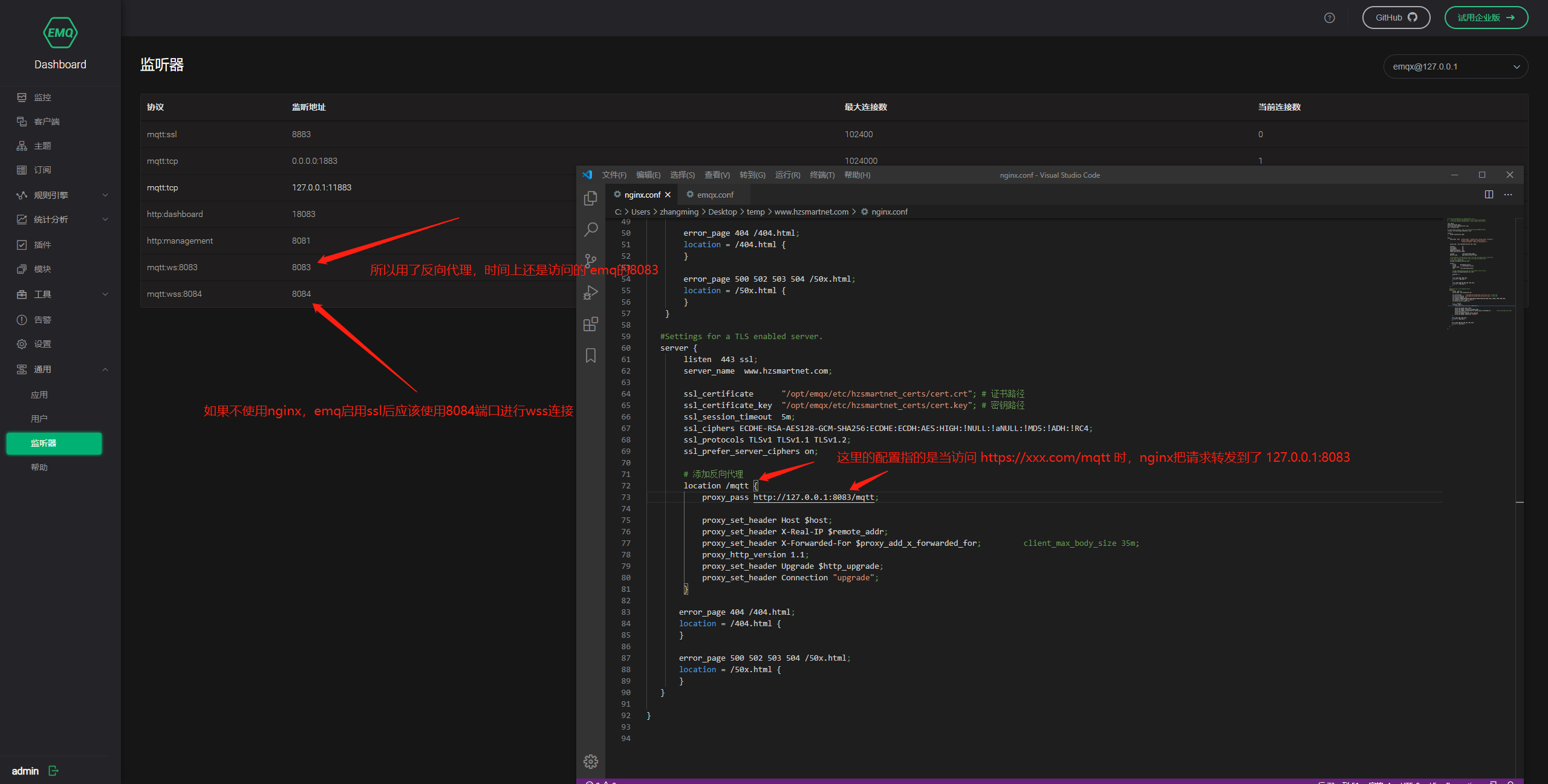This screenshot has width=1548, height=784.
Task: Open the emqx@127.0.0.1 node dropdown
Action: point(1455,66)
